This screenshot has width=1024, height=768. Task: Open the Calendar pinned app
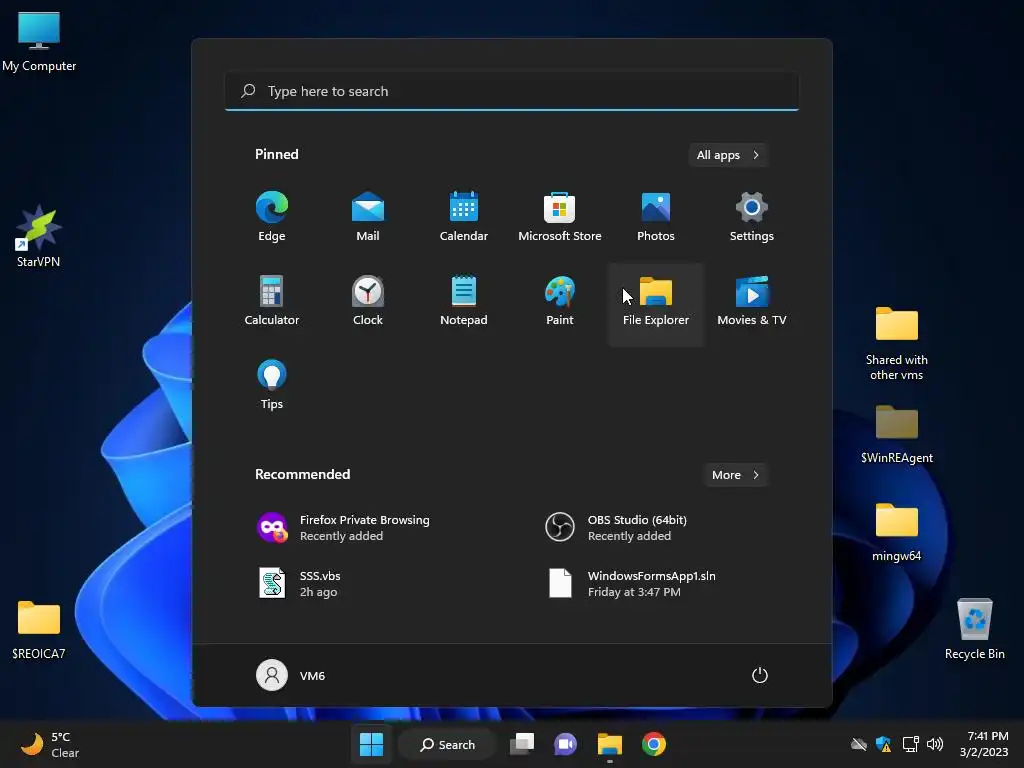pyautogui.click(x=464, y=217)
